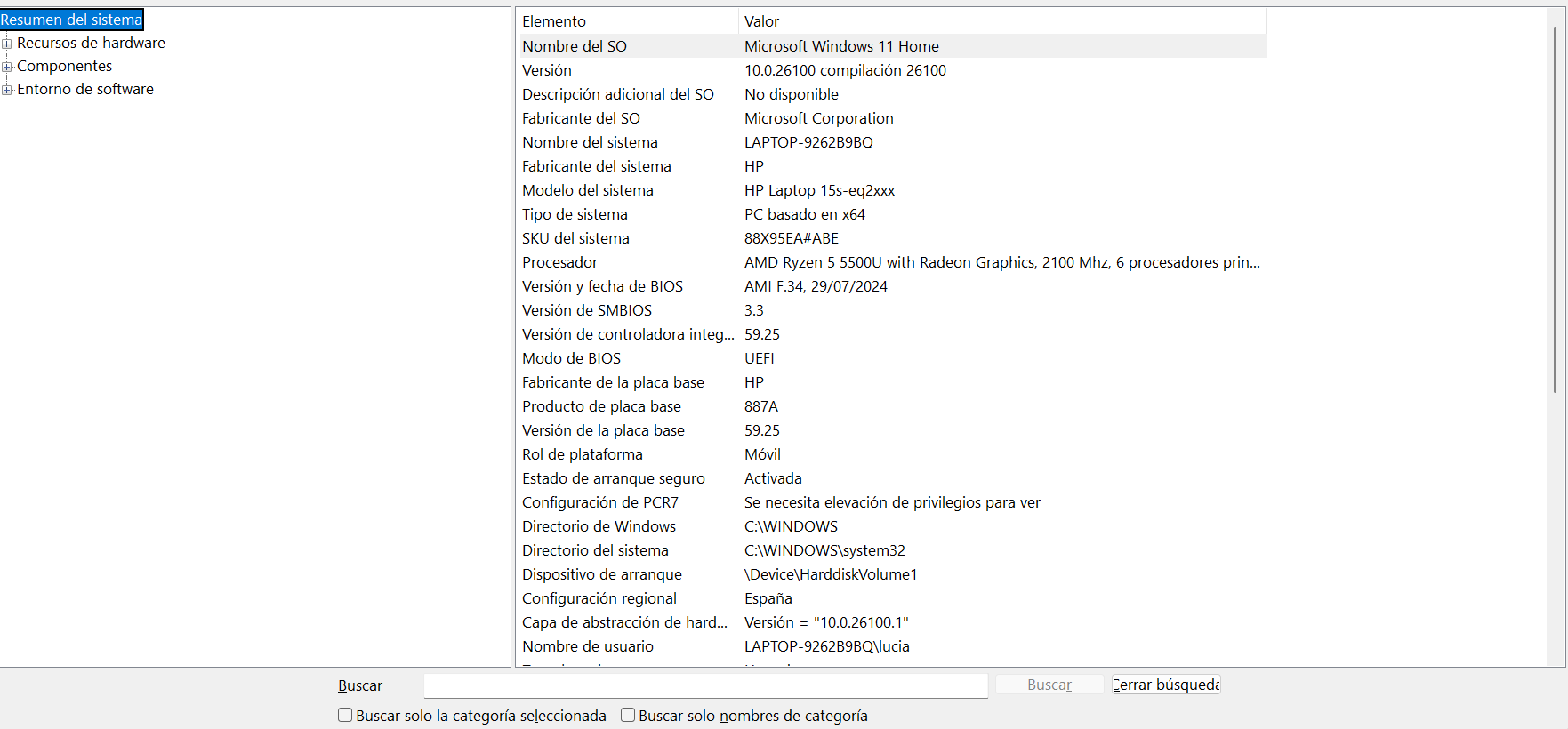The height and width of the screenshot is (729, 1568).
Task: Select PC basado en x64 value
Action: [x=805, y=214]
